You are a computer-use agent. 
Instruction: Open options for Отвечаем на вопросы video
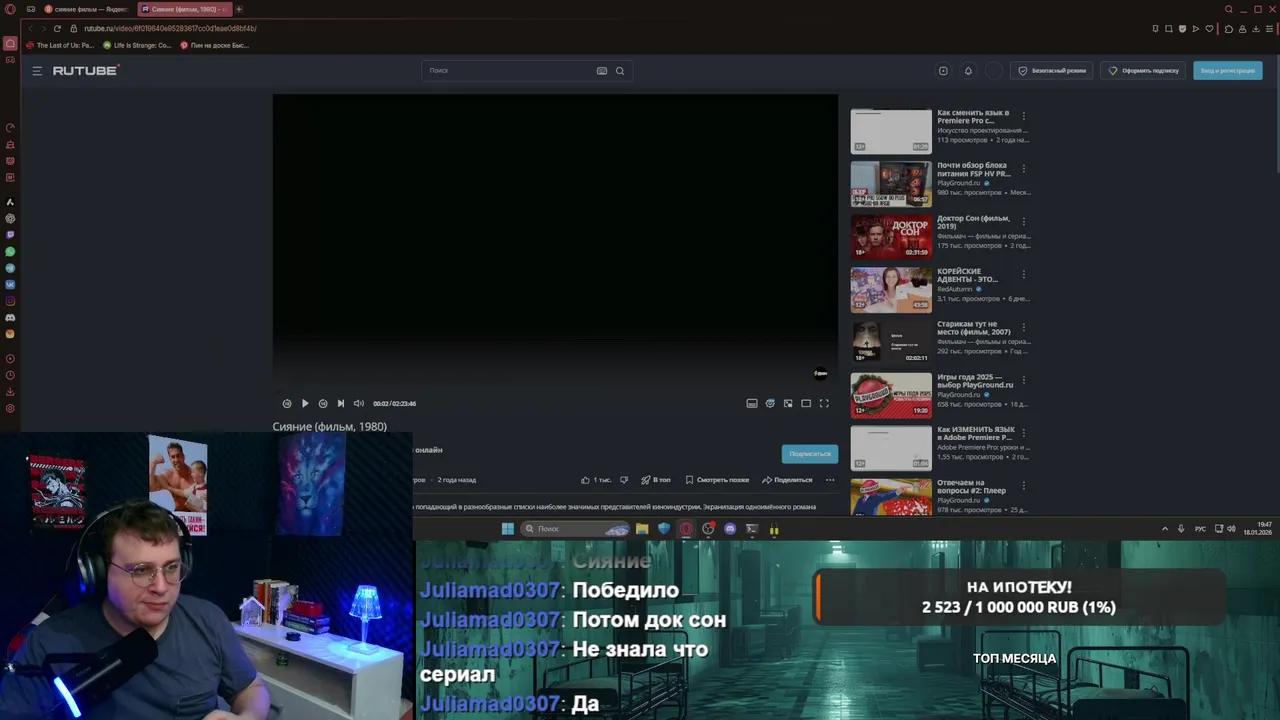point(1023,487)
